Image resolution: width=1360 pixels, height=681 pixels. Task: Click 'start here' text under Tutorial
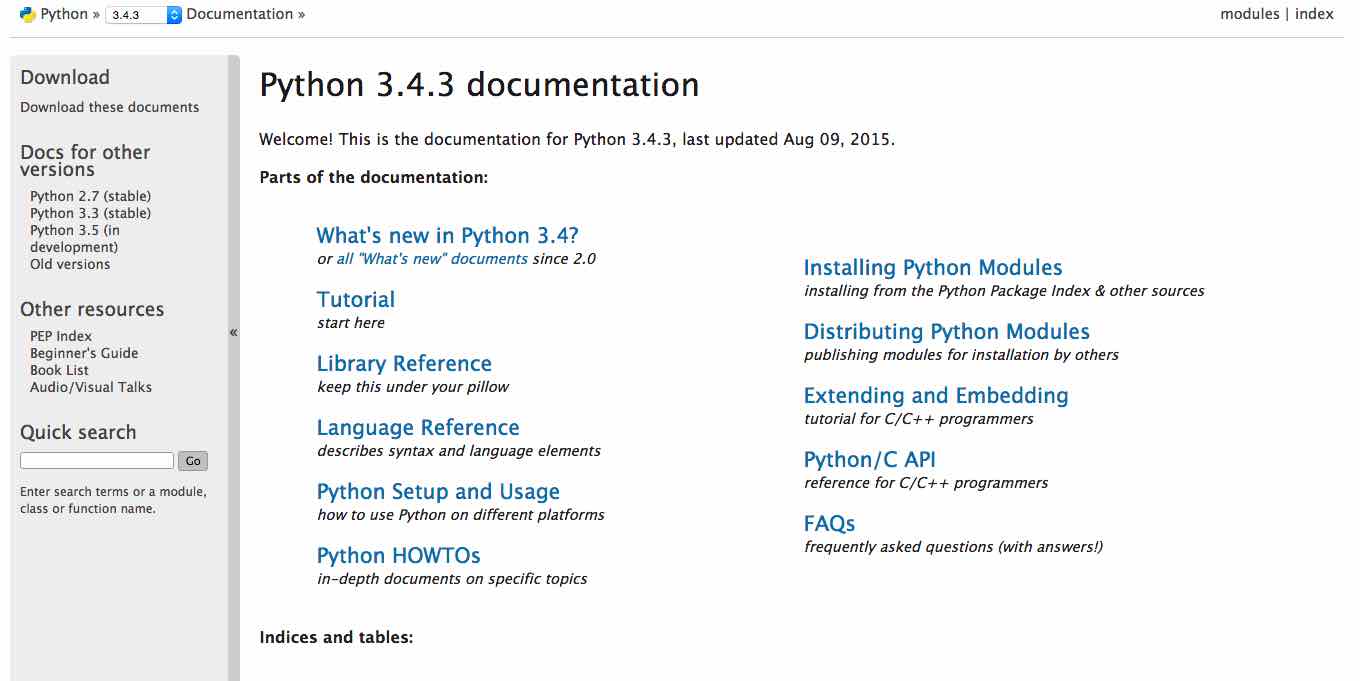click(351, 323)
